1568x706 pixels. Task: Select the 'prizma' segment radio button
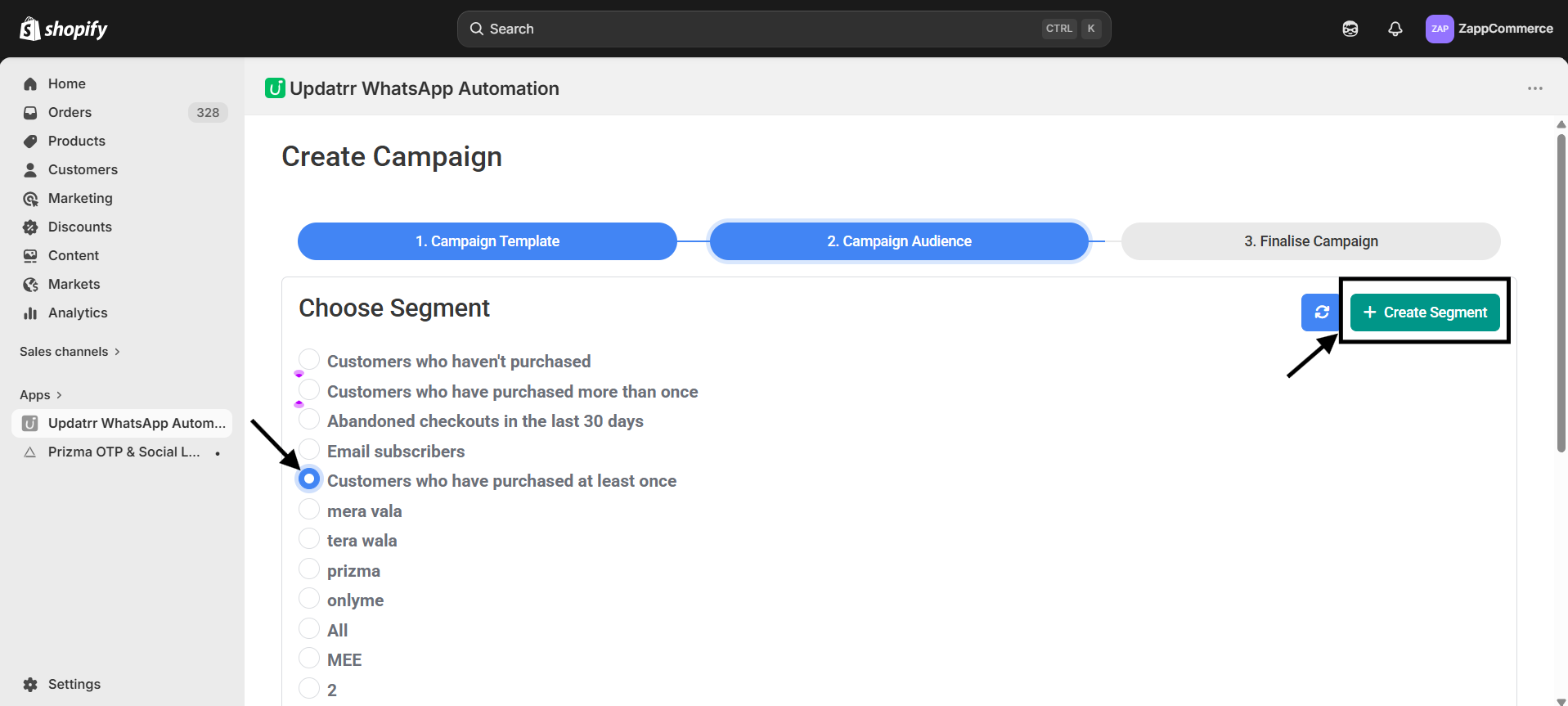(x=309, y=569)
